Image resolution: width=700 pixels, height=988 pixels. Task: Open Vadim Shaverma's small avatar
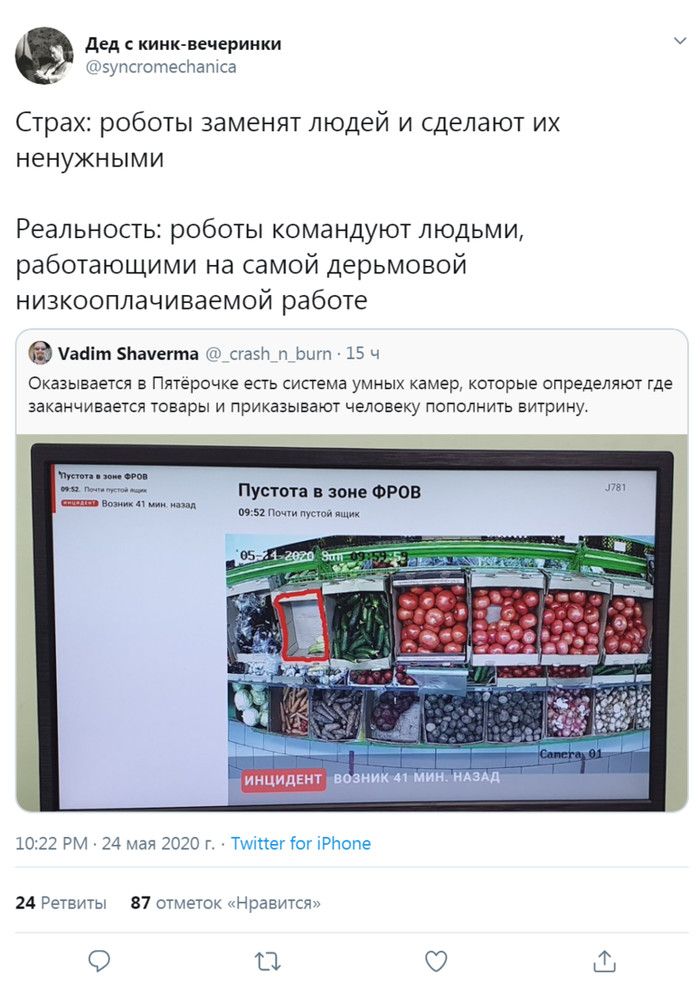pos(41,353)
